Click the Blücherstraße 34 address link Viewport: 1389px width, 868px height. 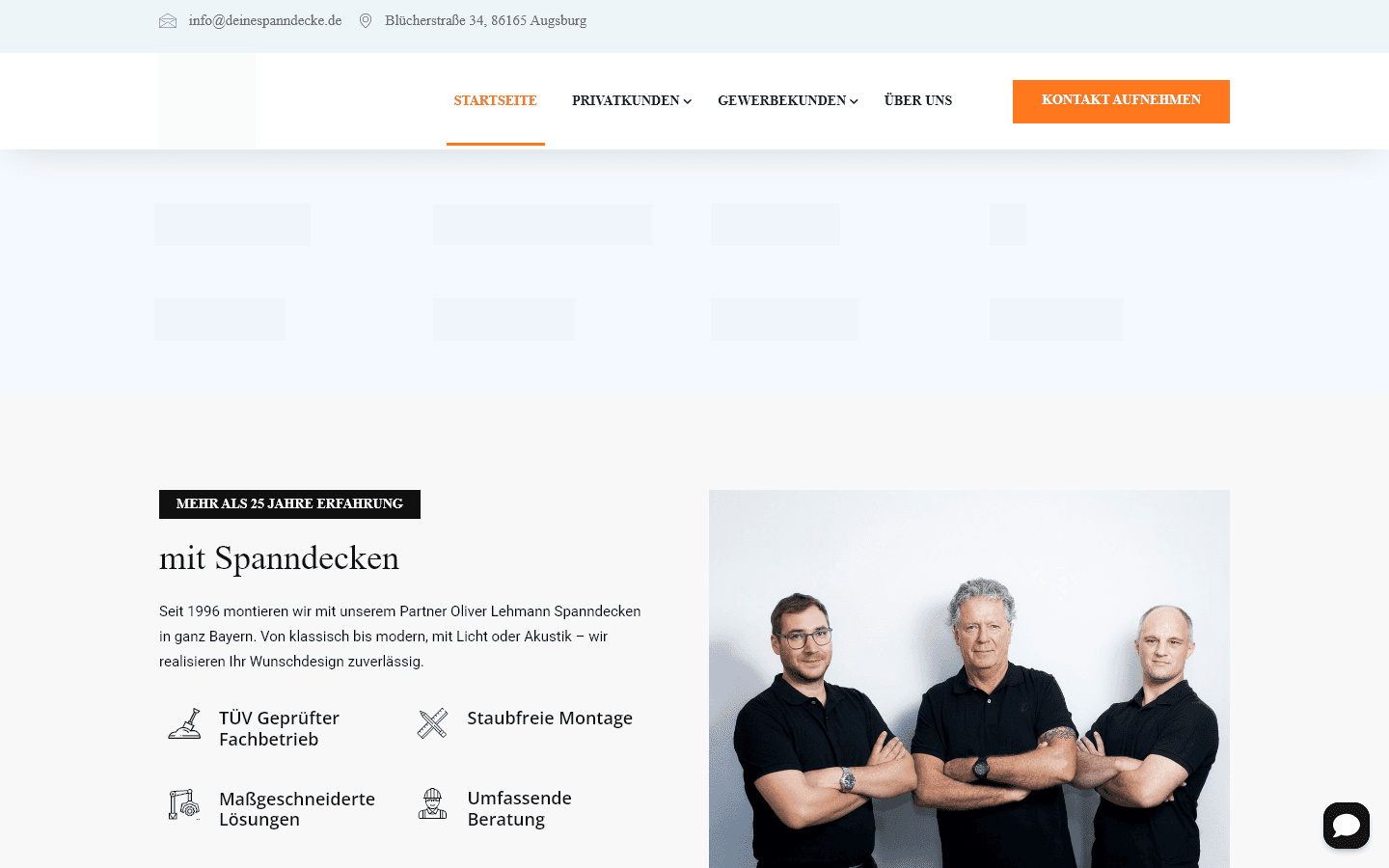(x=485, y=20)
